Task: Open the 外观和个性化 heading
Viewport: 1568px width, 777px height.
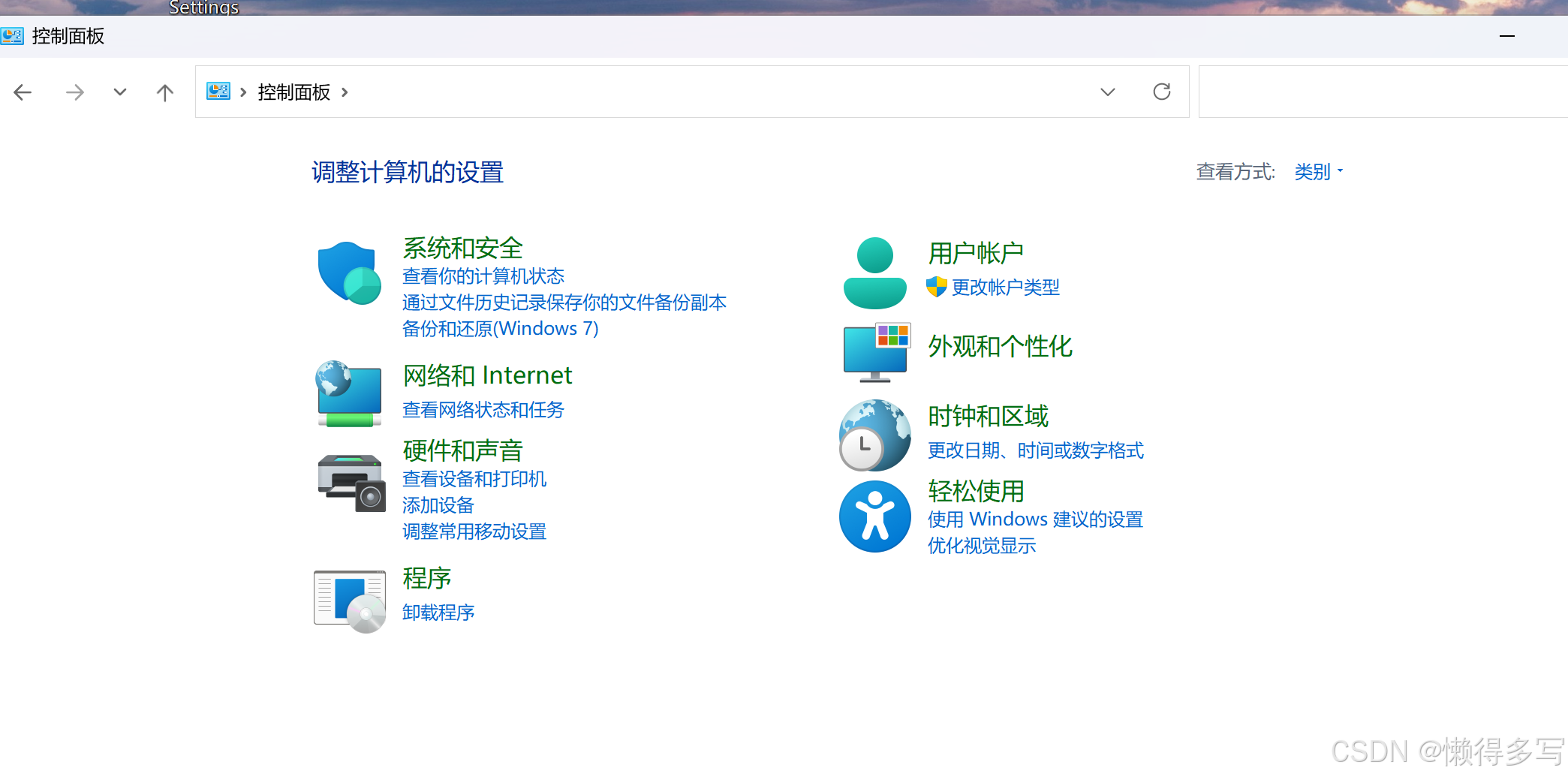Action: click(x=1001, y=346)
